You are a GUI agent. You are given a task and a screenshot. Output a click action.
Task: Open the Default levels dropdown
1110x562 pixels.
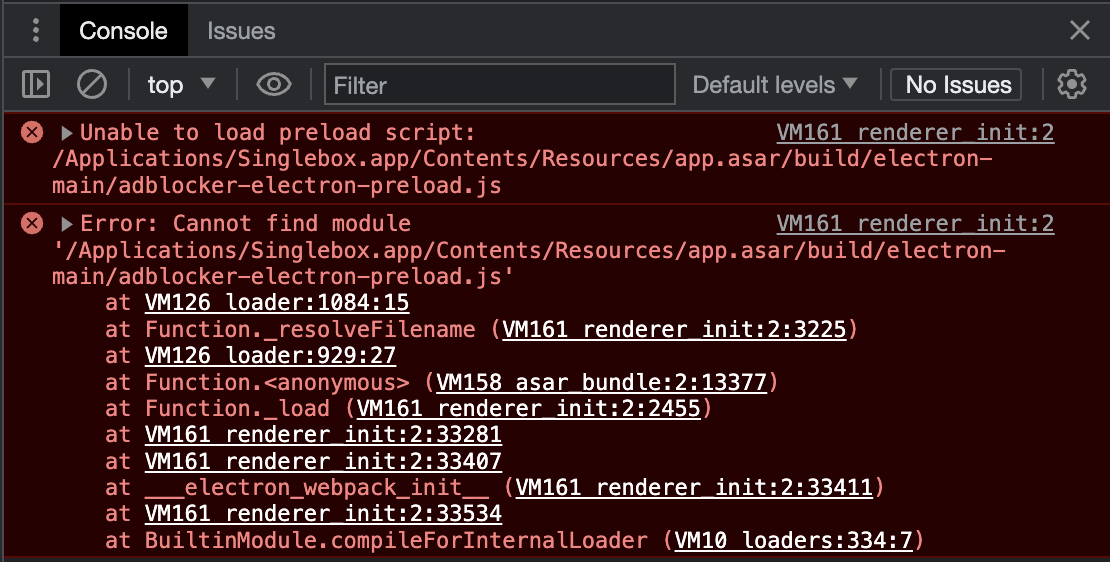[x=775, y=85]
